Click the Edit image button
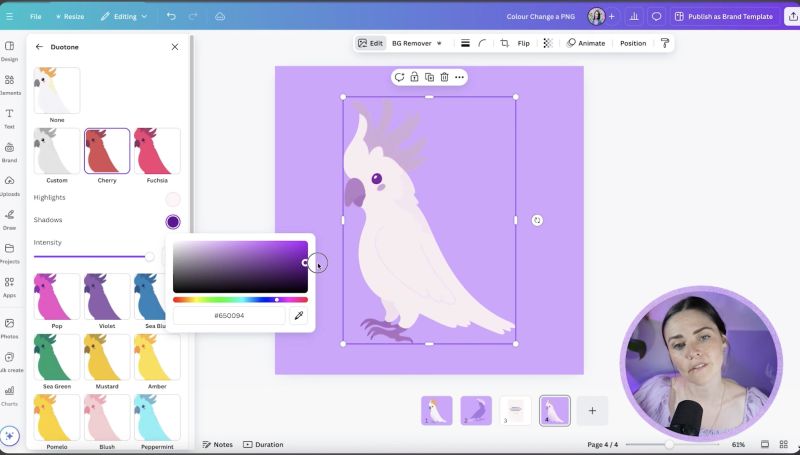Screen dimensions: 800x455 (370, 43)
